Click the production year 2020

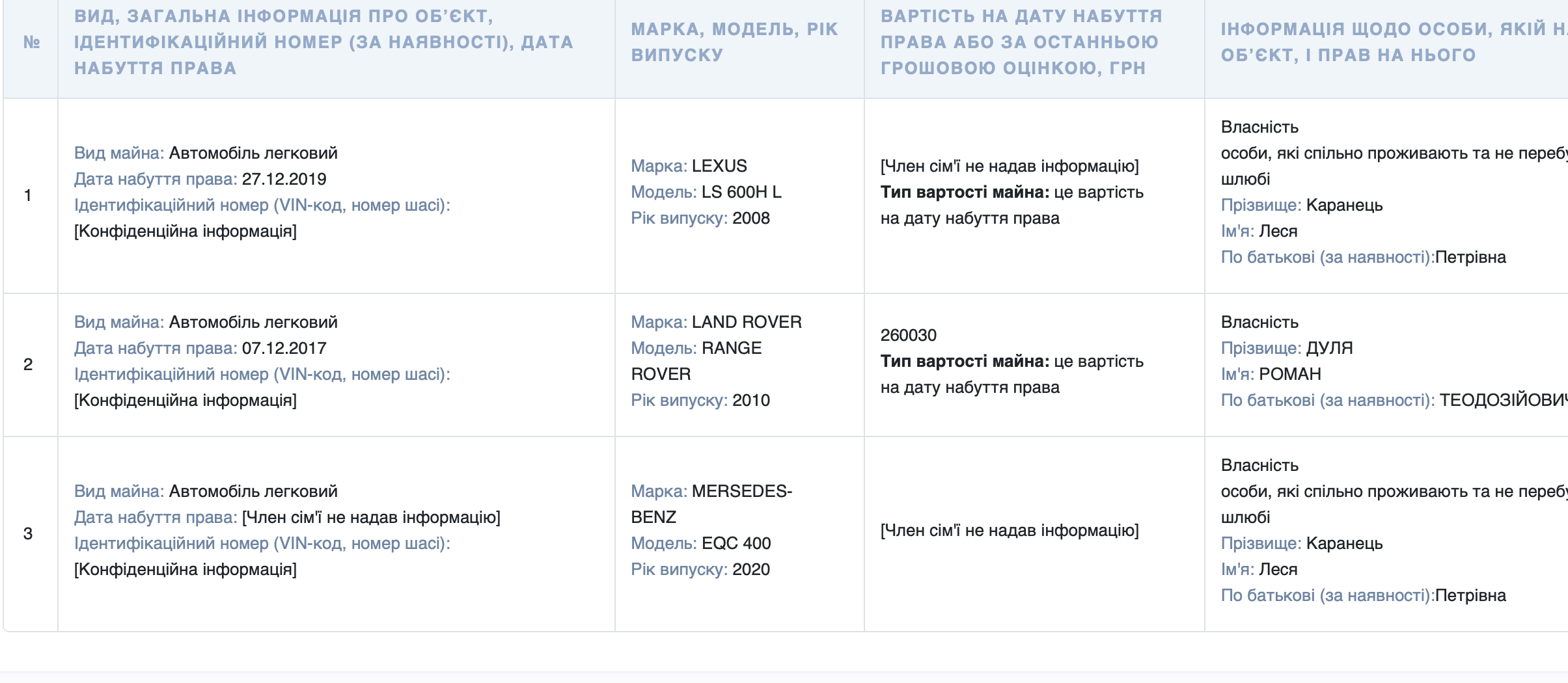[x=750, y=569]
